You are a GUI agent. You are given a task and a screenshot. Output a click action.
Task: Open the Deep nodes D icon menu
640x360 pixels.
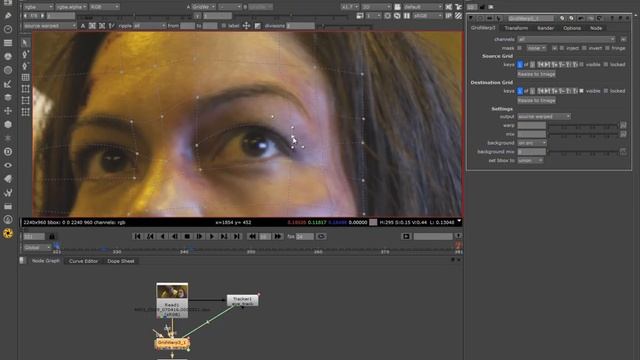coord(8,152)
